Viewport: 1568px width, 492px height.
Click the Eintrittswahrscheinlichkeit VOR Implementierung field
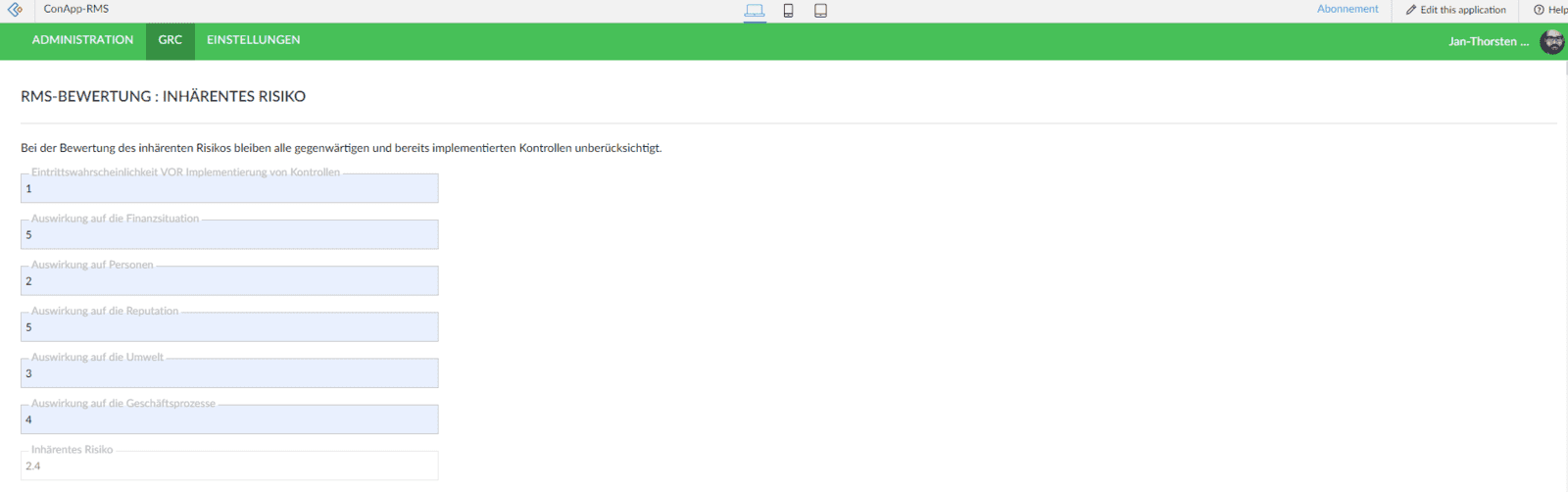click(x=229, y=189)
